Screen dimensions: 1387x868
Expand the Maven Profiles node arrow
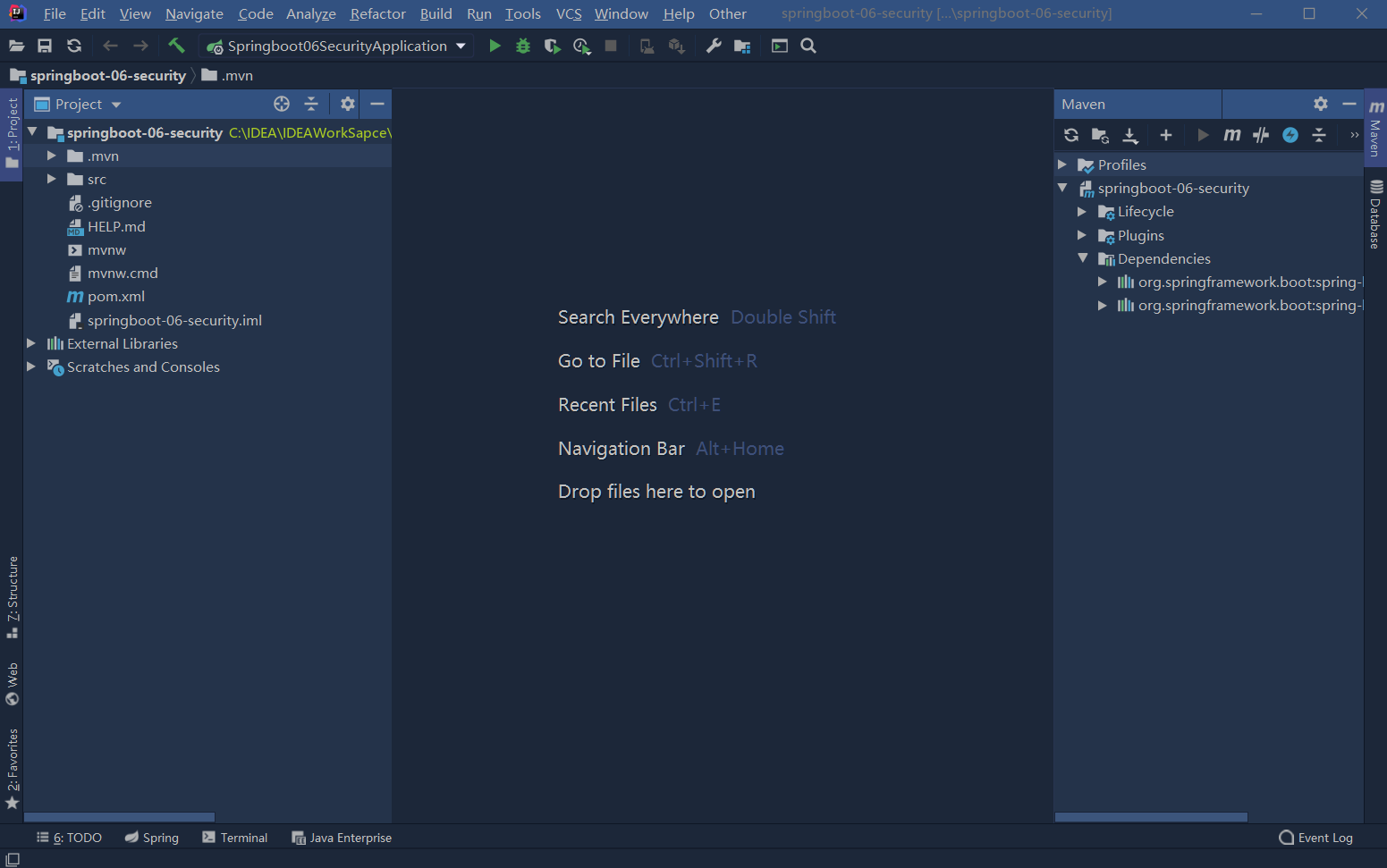coord(1062,164)
